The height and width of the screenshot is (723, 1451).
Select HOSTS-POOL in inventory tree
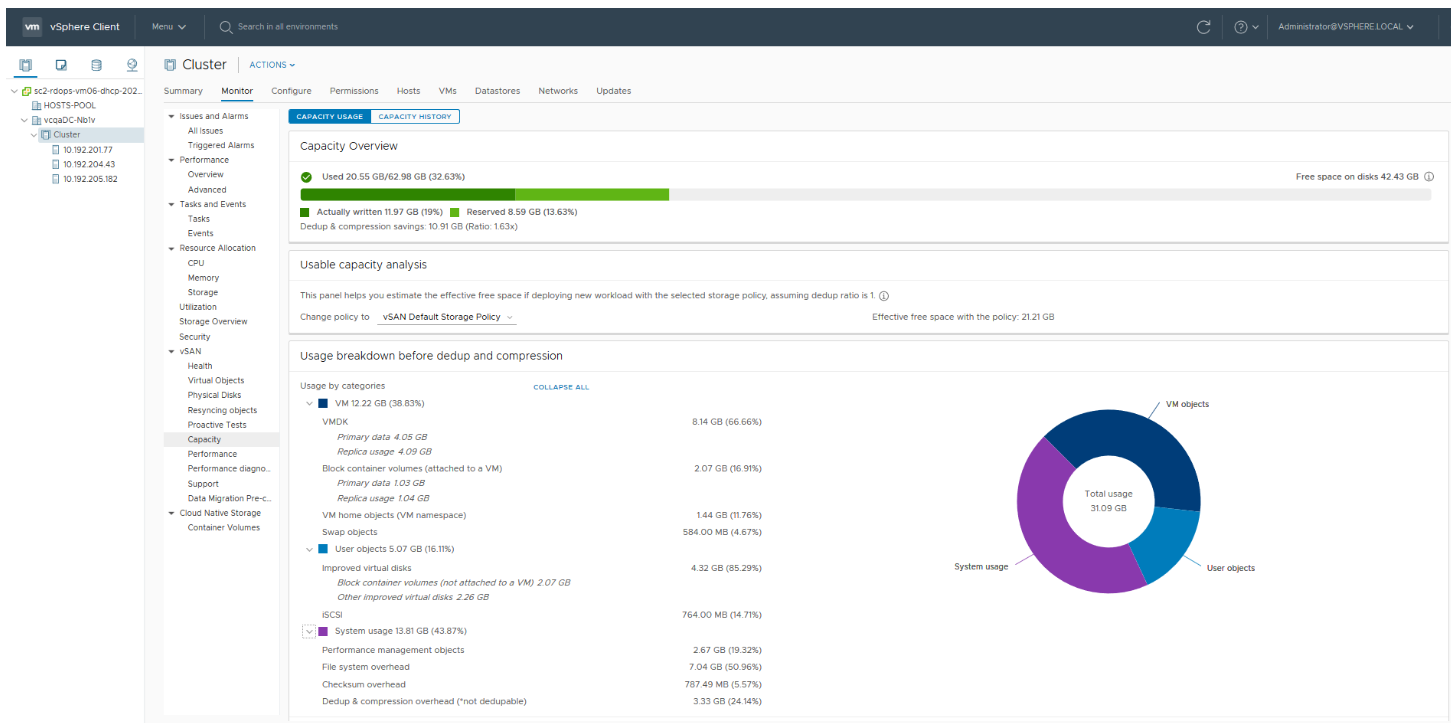click(x=70, y=105)
